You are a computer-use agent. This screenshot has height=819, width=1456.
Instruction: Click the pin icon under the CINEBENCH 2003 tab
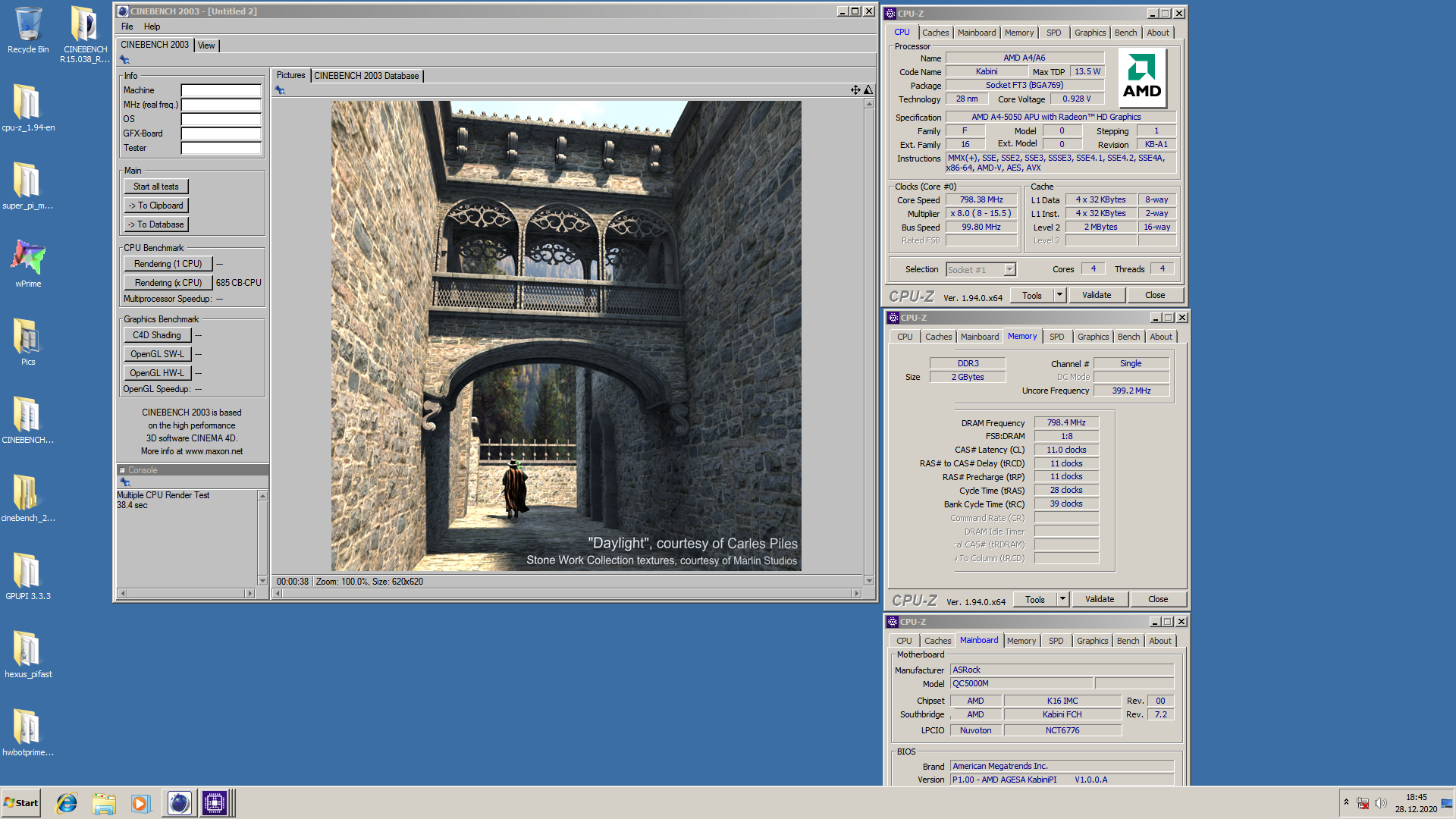(x=124, y=60)
